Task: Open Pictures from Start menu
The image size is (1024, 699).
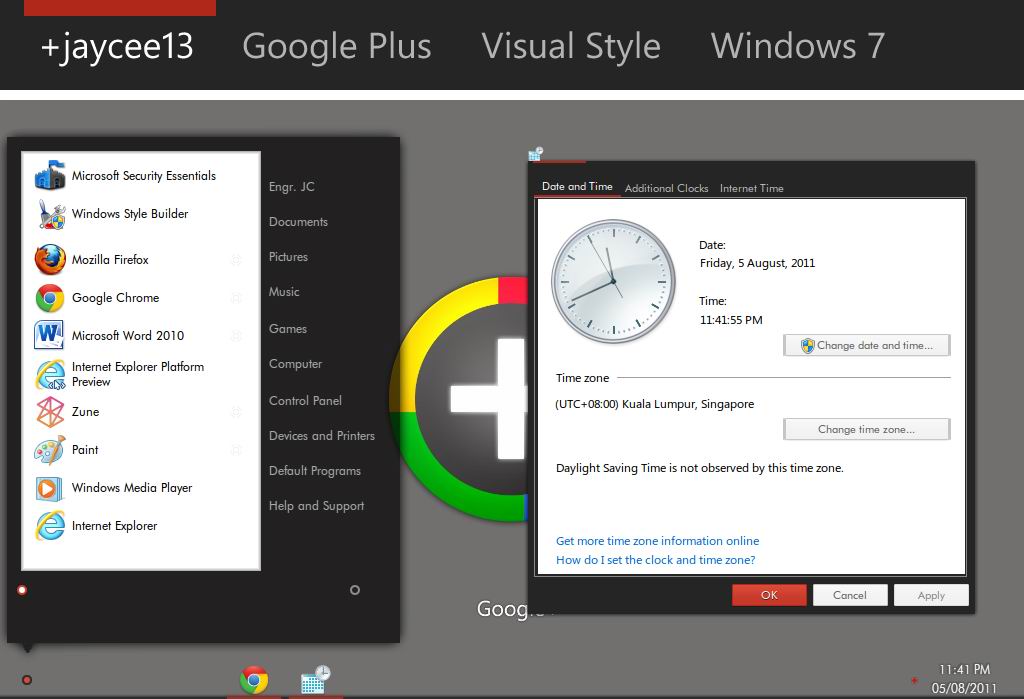Action: coord(288,257)
